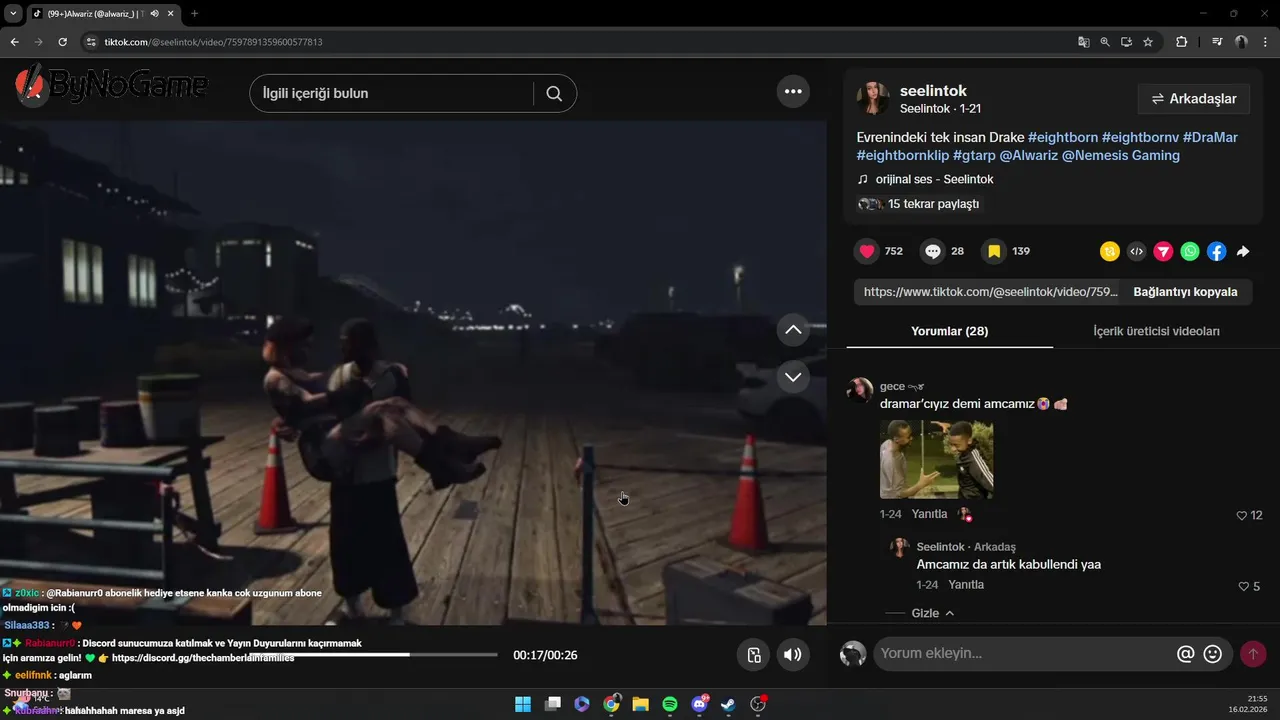The image size is (1280, 720).
Task: Like the comment by gece
Action: (x=1242, y=515)
